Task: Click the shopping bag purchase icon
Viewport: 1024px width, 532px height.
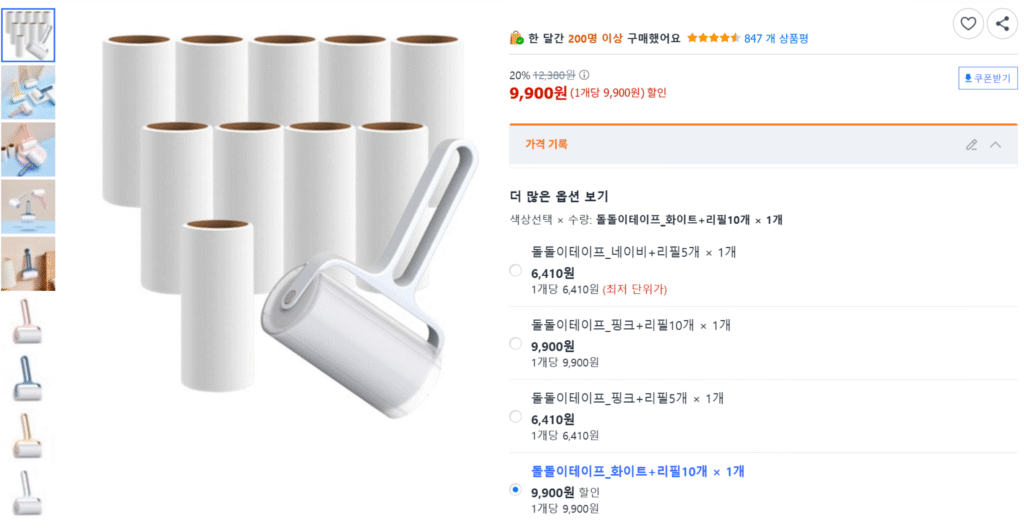Action: tap(517, 38)
